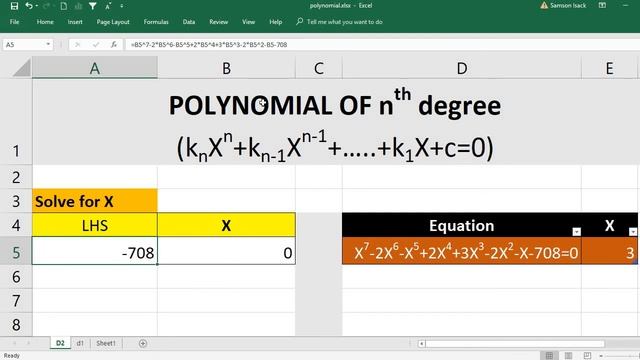Open Customize Quick Access Toolbar dropdown
Screen dimensions: 640x360
point(122,6)
